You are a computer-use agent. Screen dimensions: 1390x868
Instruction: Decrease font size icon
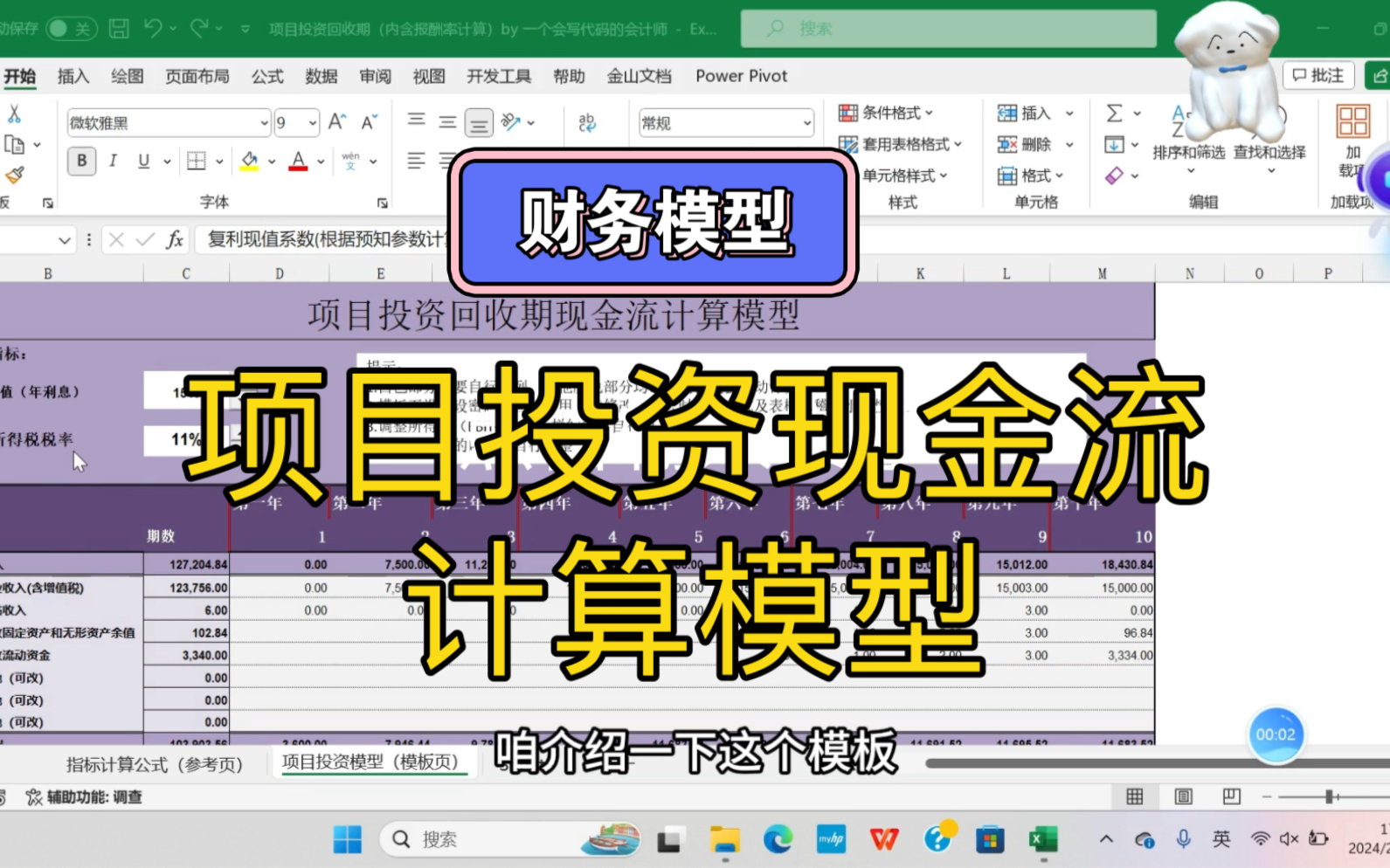click(370, 122)
